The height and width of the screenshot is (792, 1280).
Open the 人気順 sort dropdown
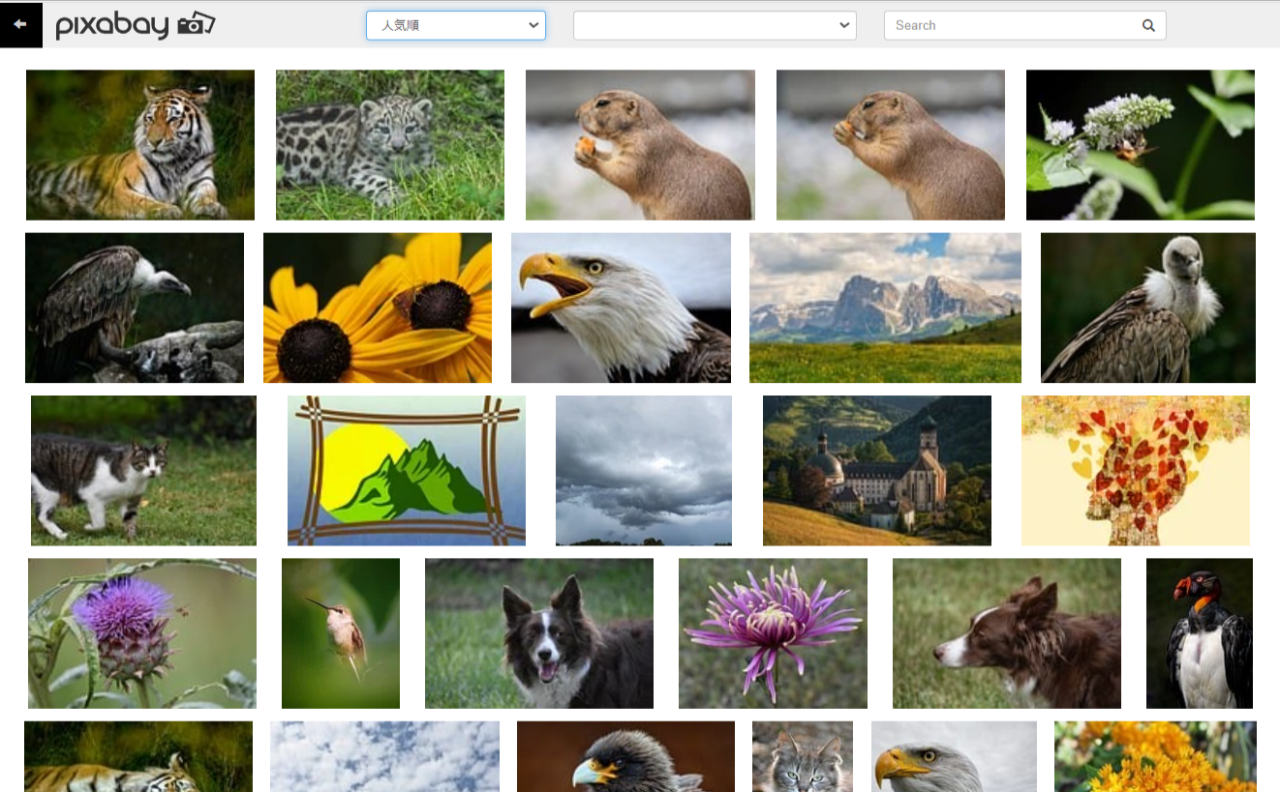pyautogui.click(x=456, y=25)
